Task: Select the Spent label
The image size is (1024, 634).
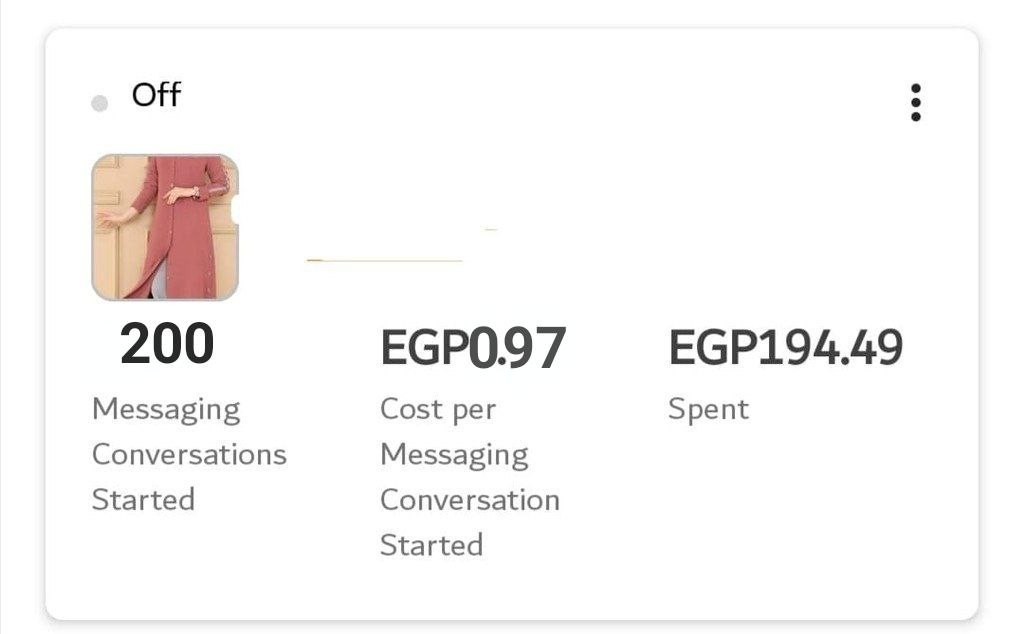Action: coord(709,410)
